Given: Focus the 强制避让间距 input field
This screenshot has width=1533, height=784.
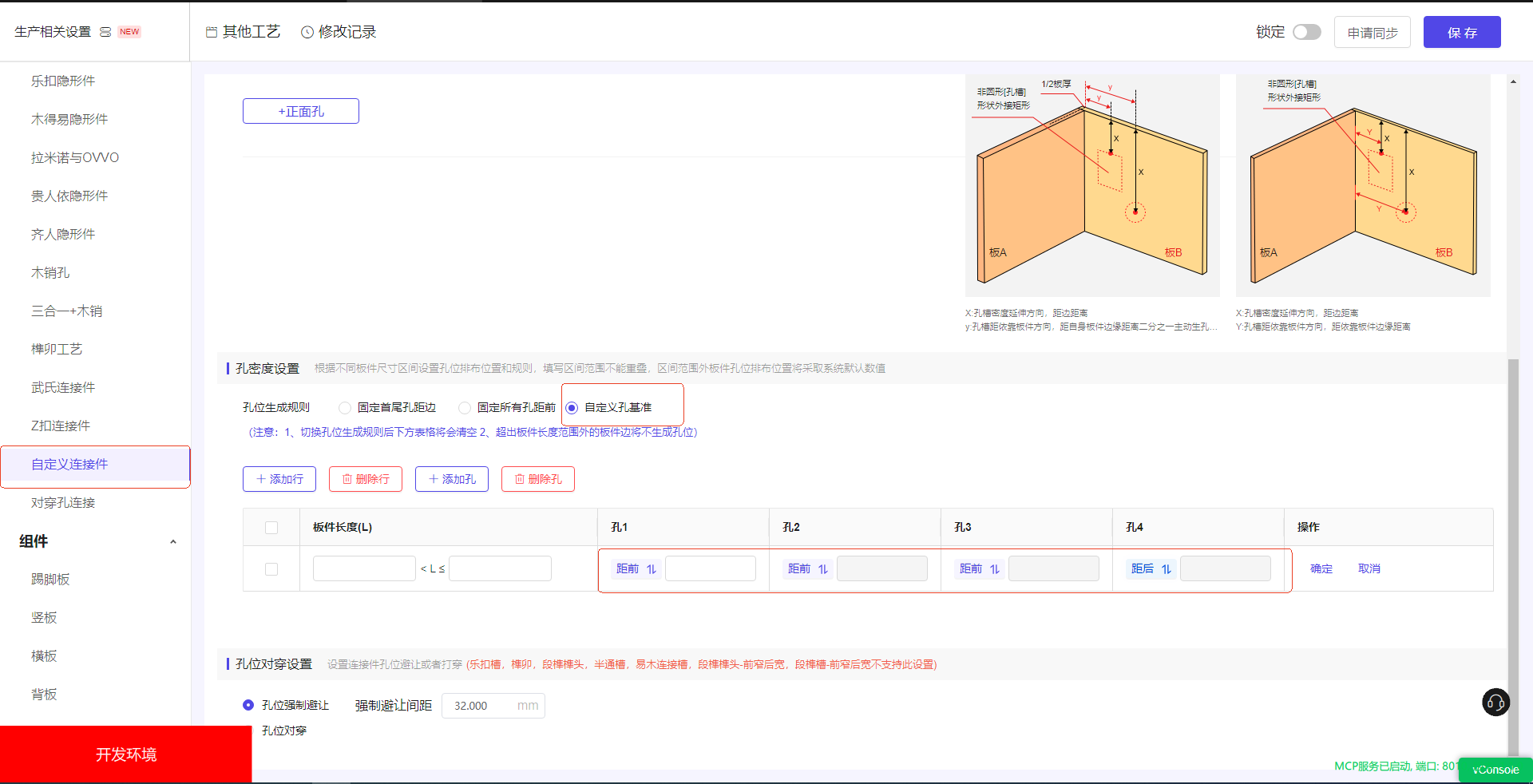Looking at the screenshot, I should tap(493, 706).
